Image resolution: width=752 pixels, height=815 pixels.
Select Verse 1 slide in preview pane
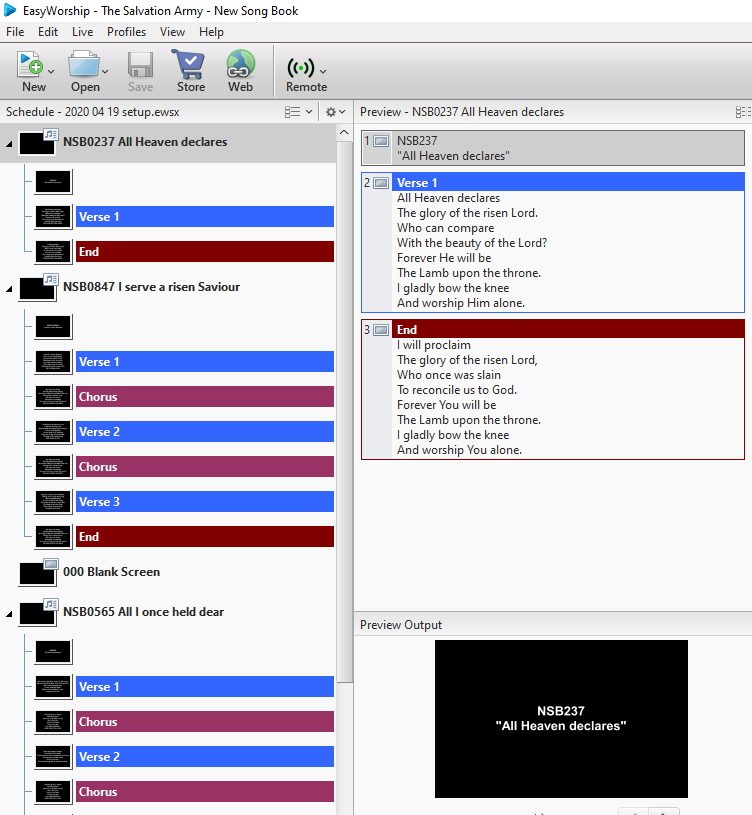(x=553, y=243)
